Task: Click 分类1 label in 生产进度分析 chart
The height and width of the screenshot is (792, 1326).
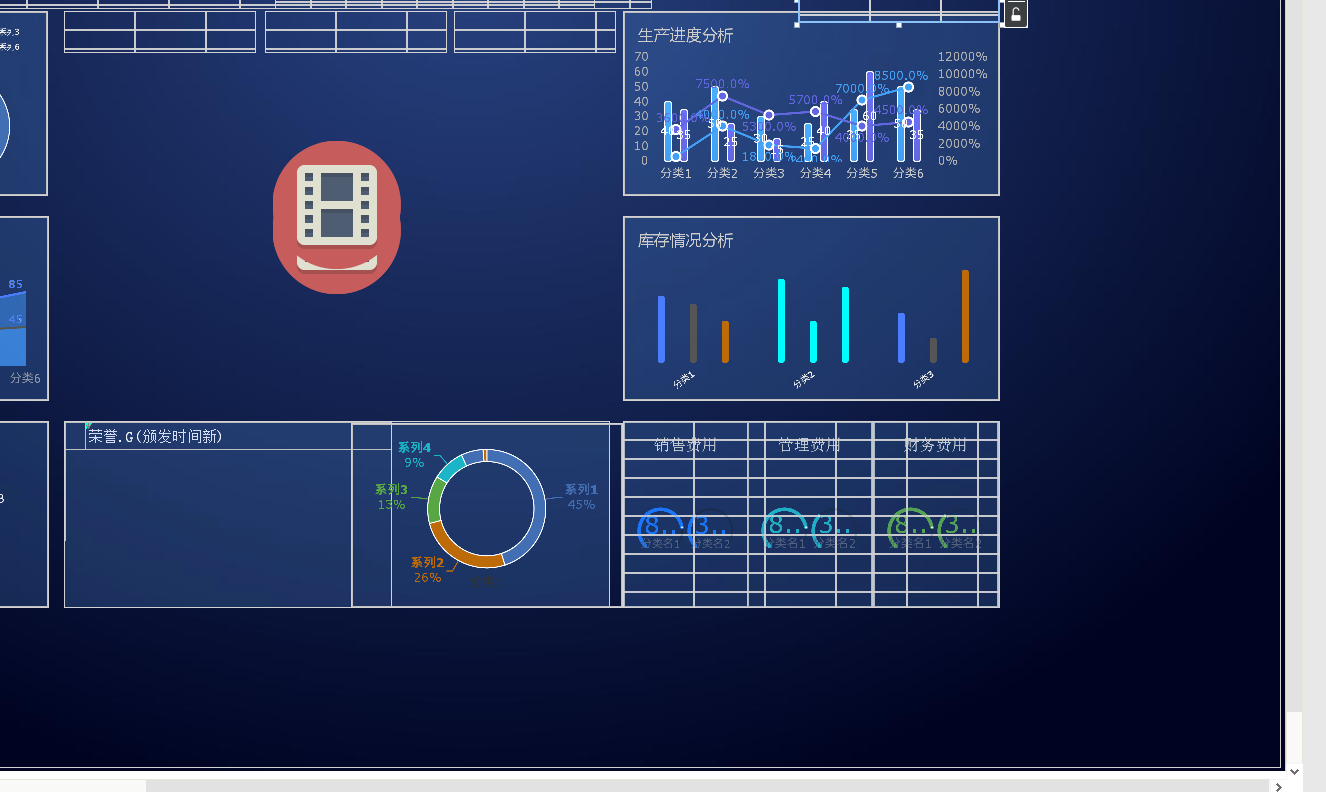Action: [676, 173]
